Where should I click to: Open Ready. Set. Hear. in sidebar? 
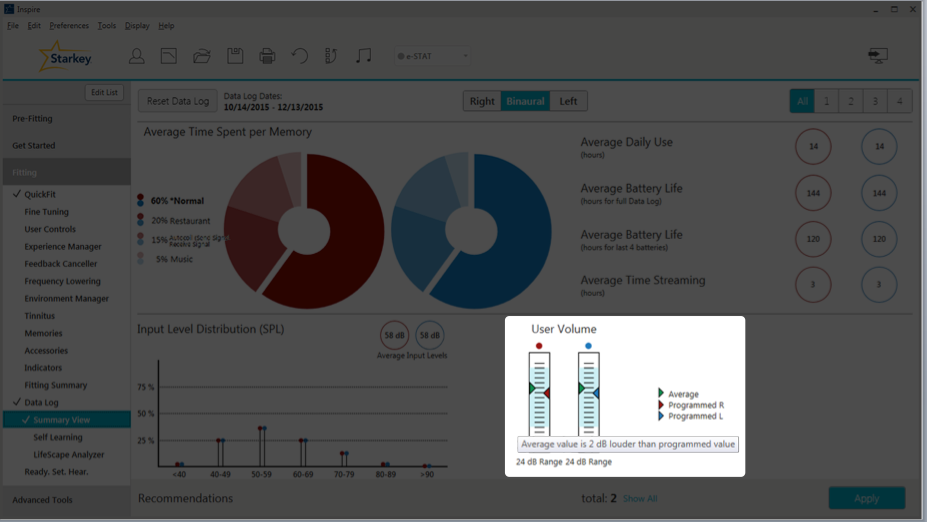(56, 472)
